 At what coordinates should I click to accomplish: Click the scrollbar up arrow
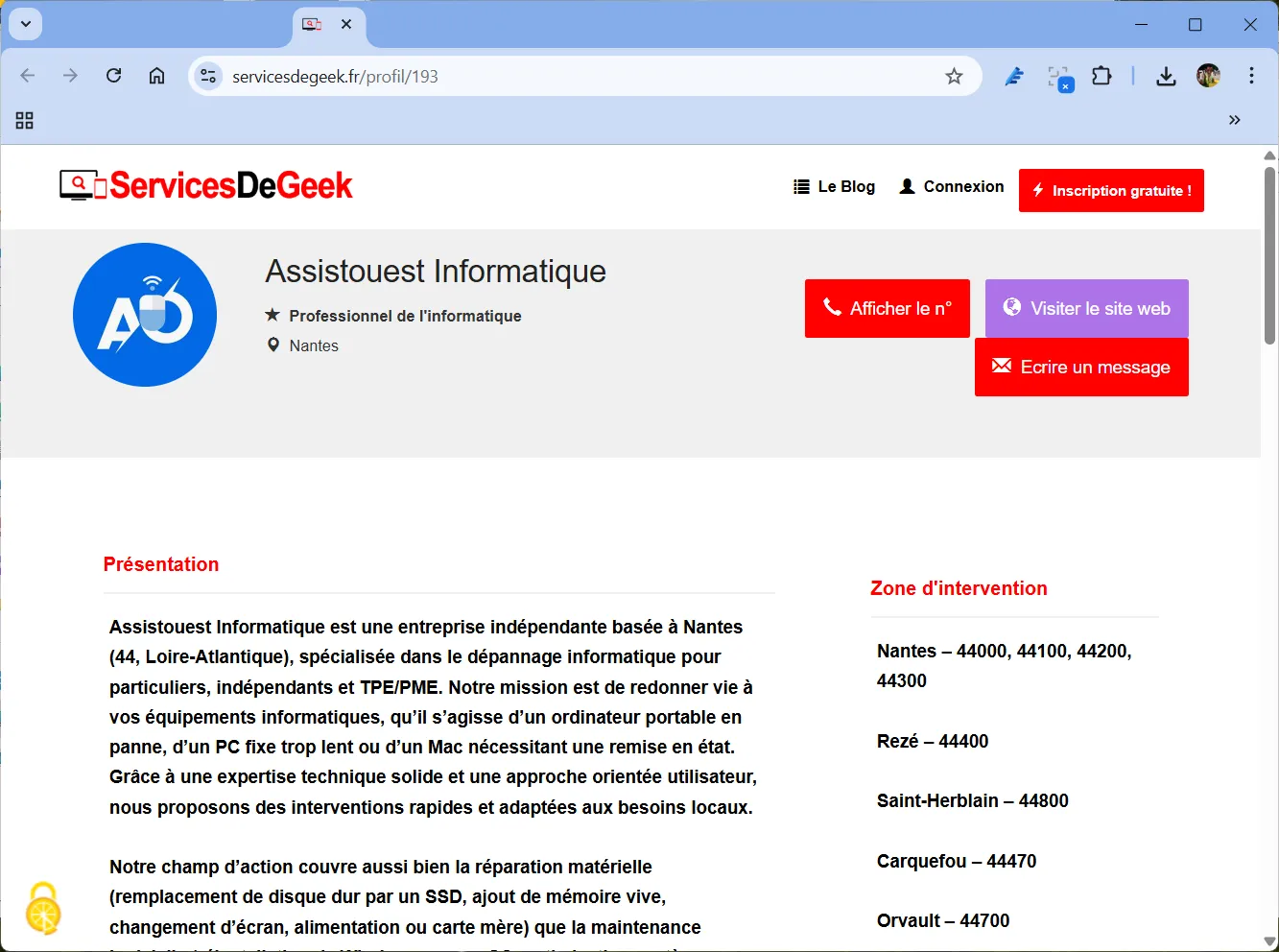click(x=1269, y=155)
